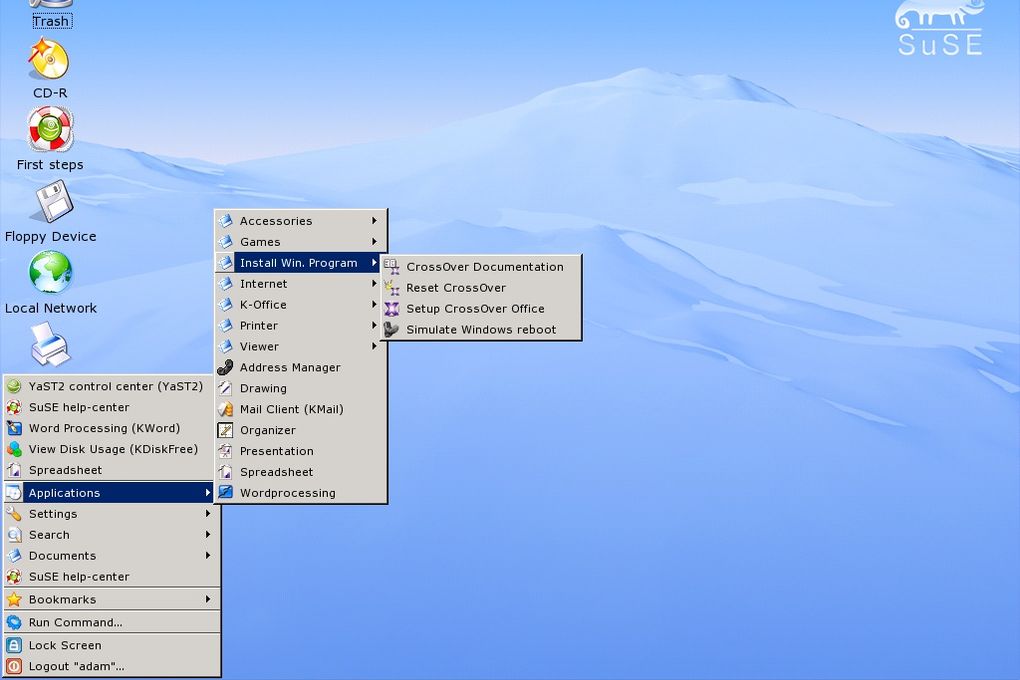Viewport: 1020px width, 680px height.
Task: Open the Search menu entry
Action: pos(112,535)
